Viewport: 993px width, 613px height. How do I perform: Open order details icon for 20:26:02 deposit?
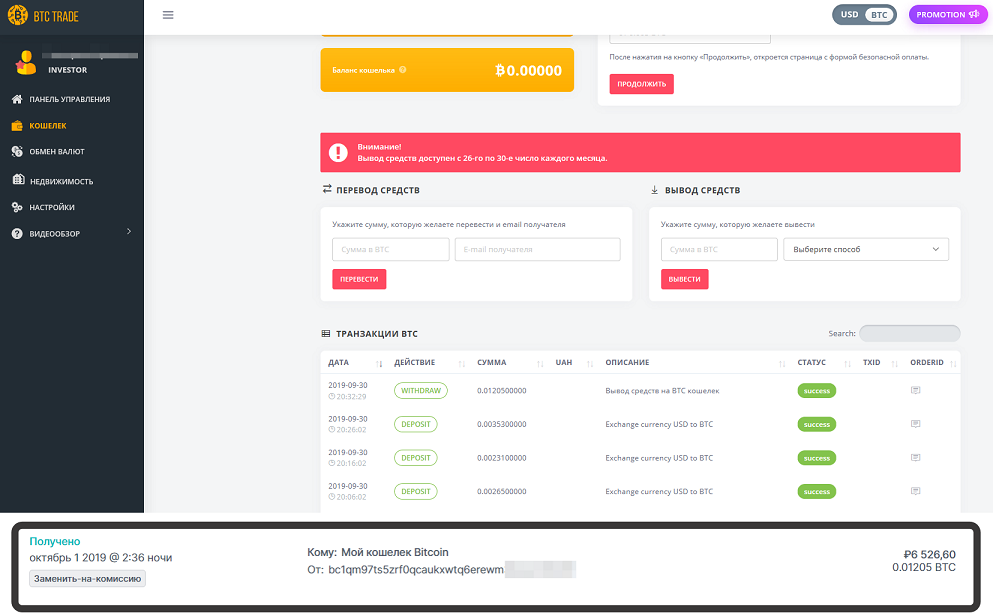point(915,424)
